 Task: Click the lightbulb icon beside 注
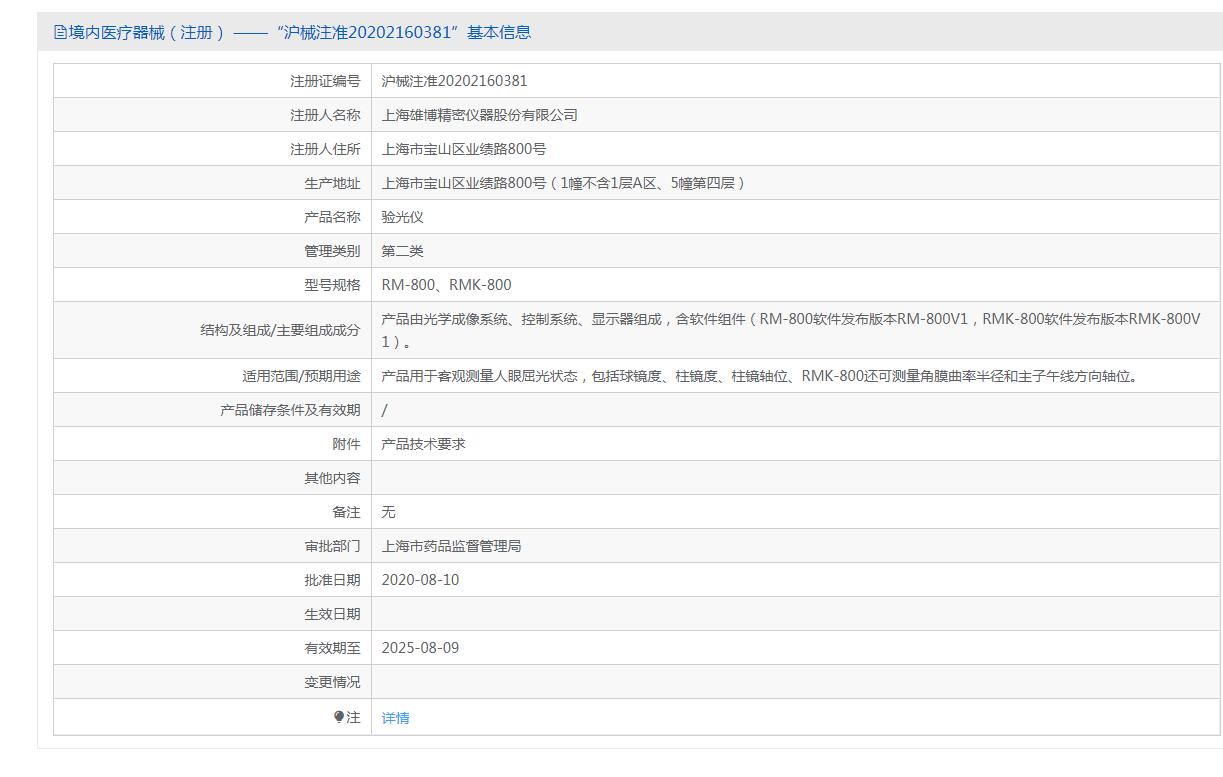[x=339, y=717]
